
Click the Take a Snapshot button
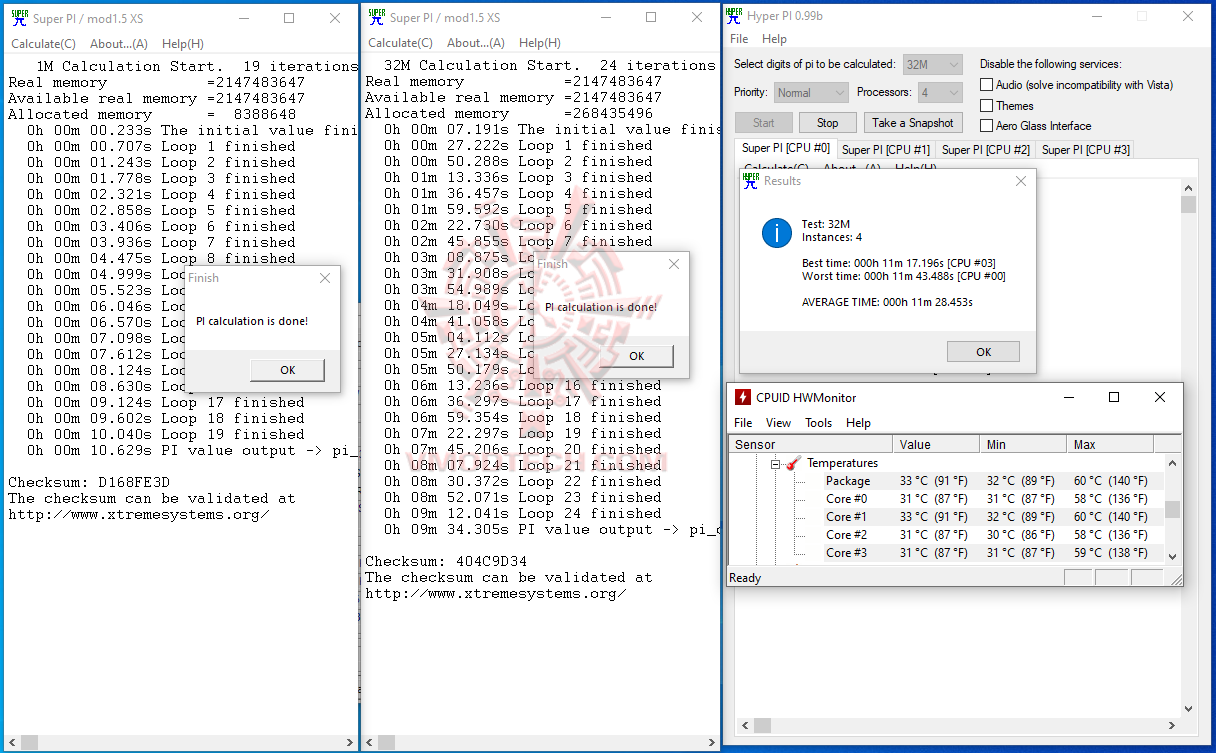point(912,123)
